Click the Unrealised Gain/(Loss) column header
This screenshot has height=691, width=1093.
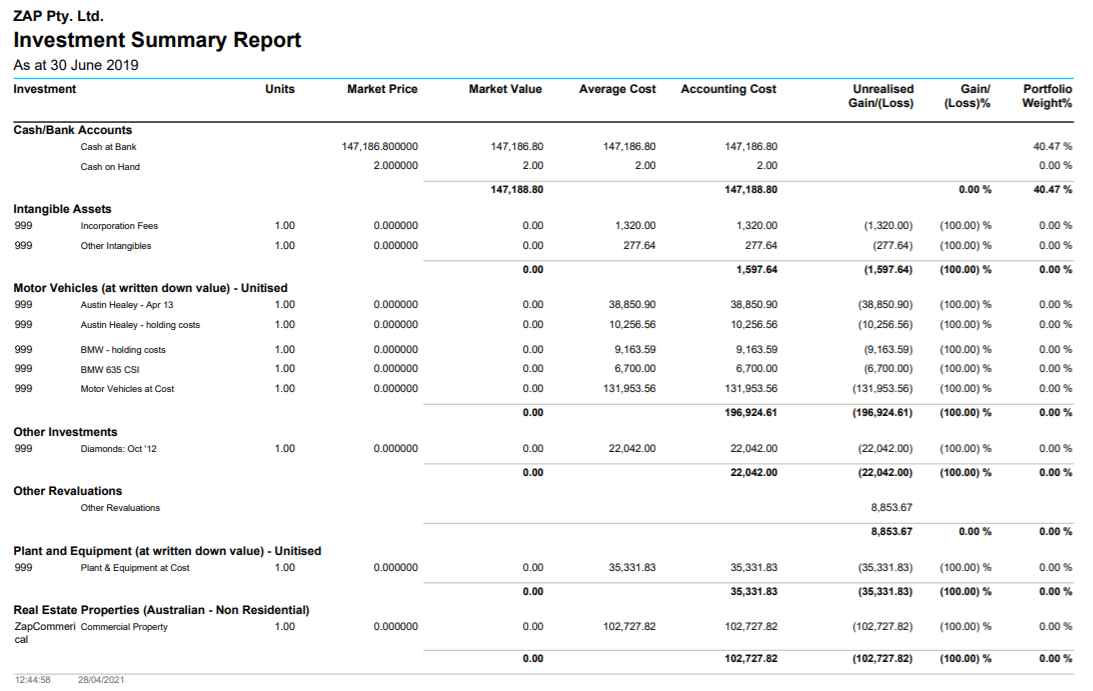click(x=882, y=96)
